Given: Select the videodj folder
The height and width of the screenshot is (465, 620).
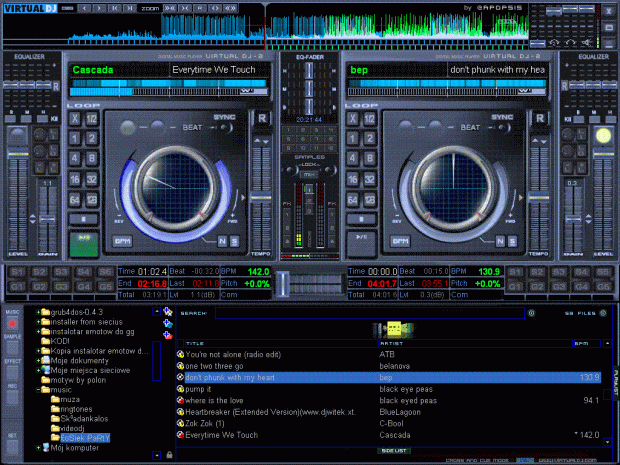Looking at the screenshot, I should pos(72,429).
